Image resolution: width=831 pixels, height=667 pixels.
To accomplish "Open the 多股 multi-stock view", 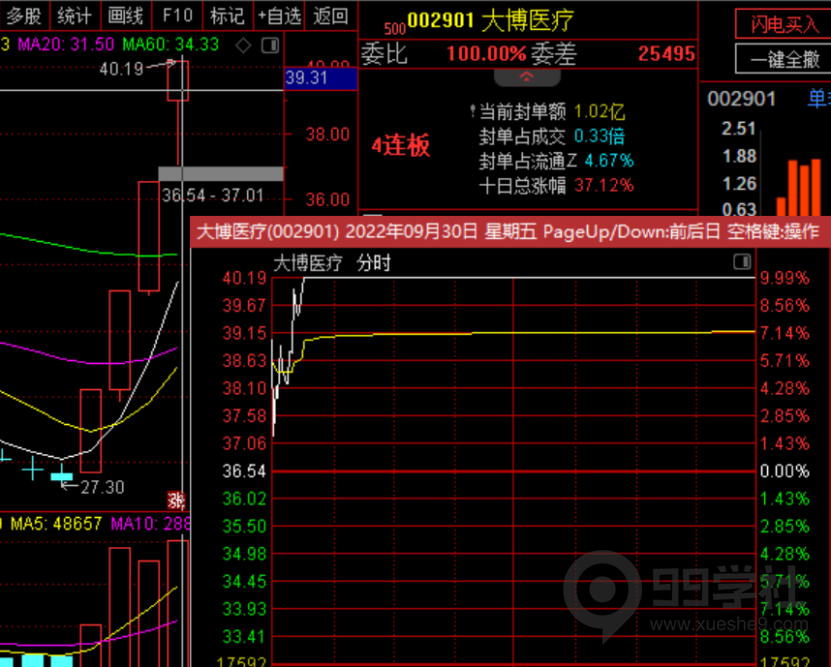I will [x=25, y=15].
